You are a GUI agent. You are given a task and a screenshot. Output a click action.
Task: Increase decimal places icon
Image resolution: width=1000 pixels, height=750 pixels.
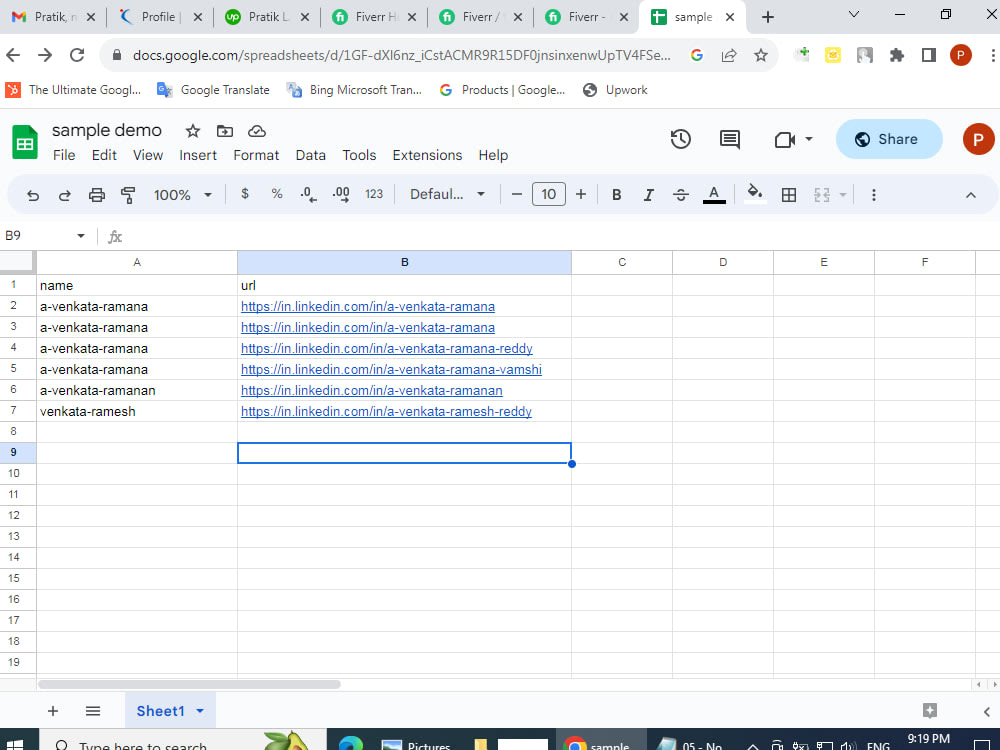click(341, 195)
